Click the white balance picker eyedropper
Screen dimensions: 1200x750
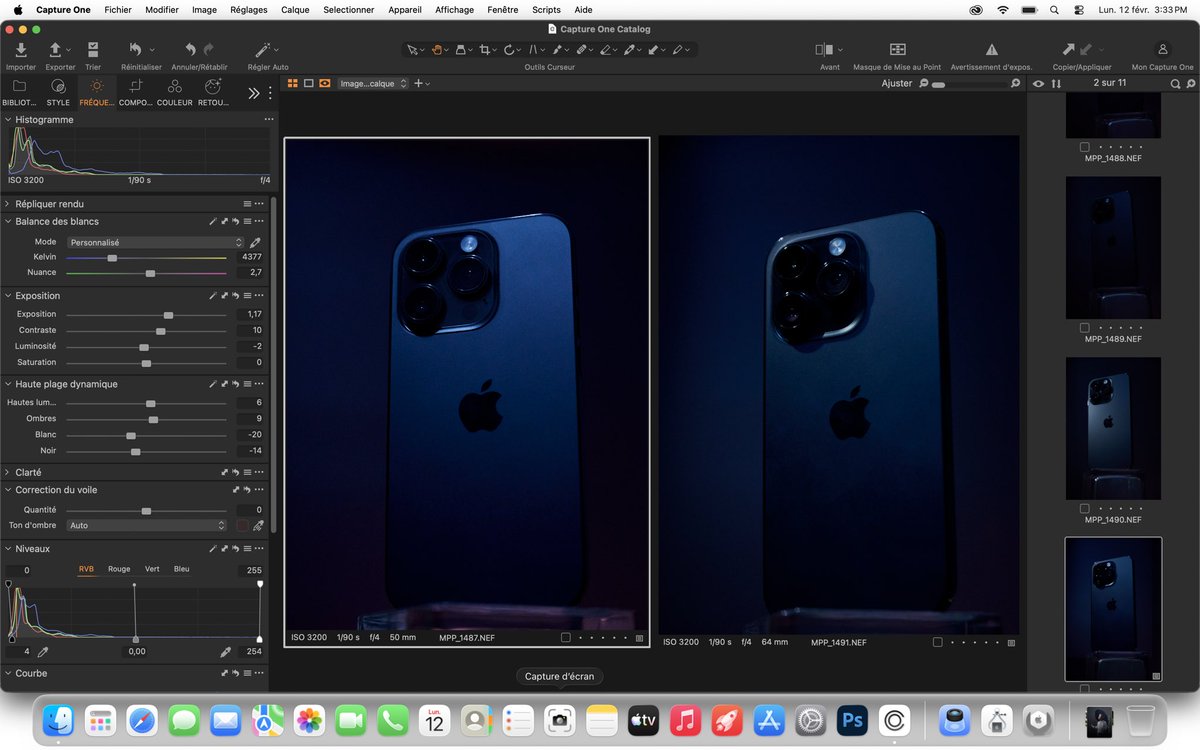(255, 242)
